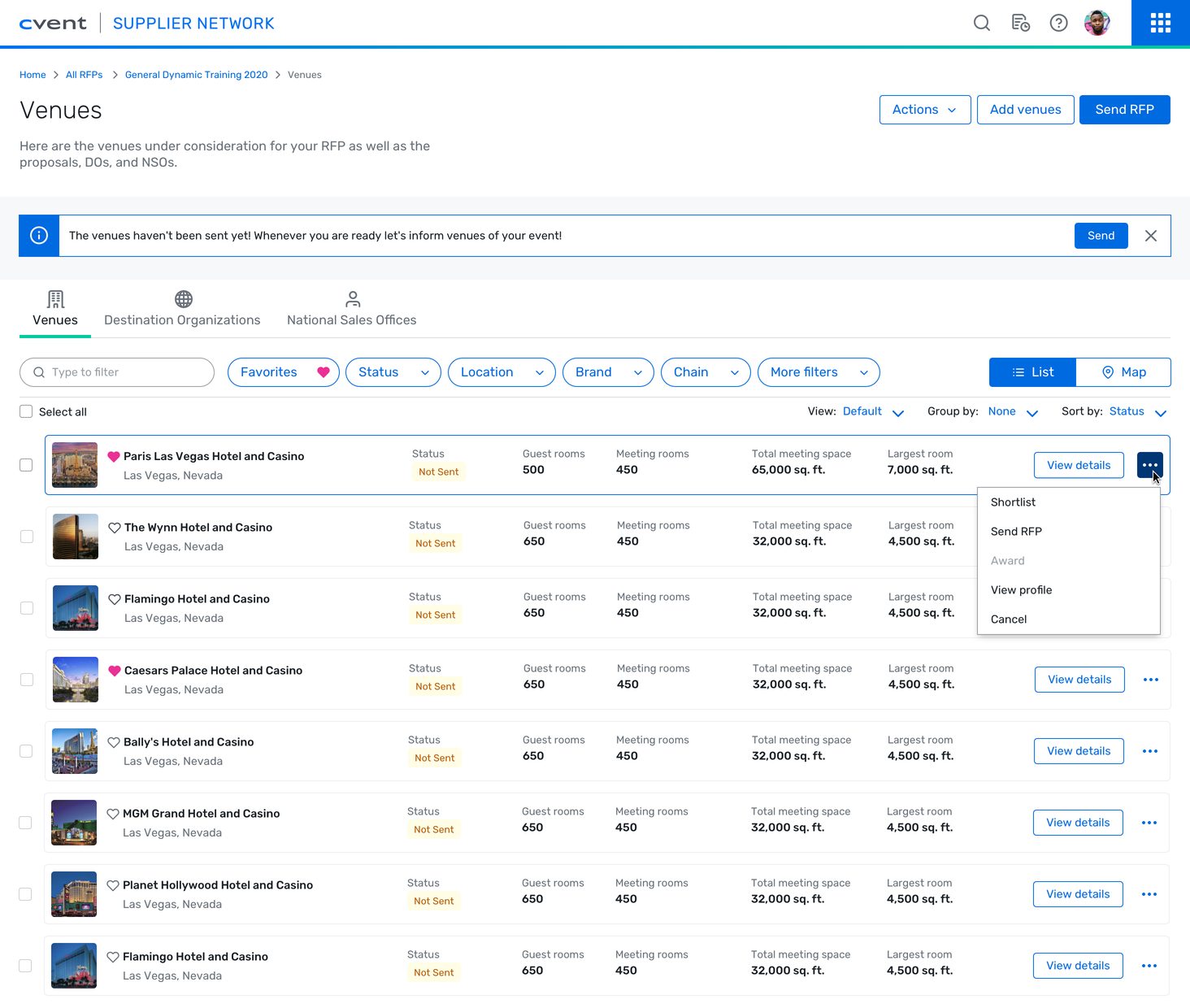1190x1008 pixels.
Task: Change the Sort by Status dropdown
Action: tap(1138, 411)
